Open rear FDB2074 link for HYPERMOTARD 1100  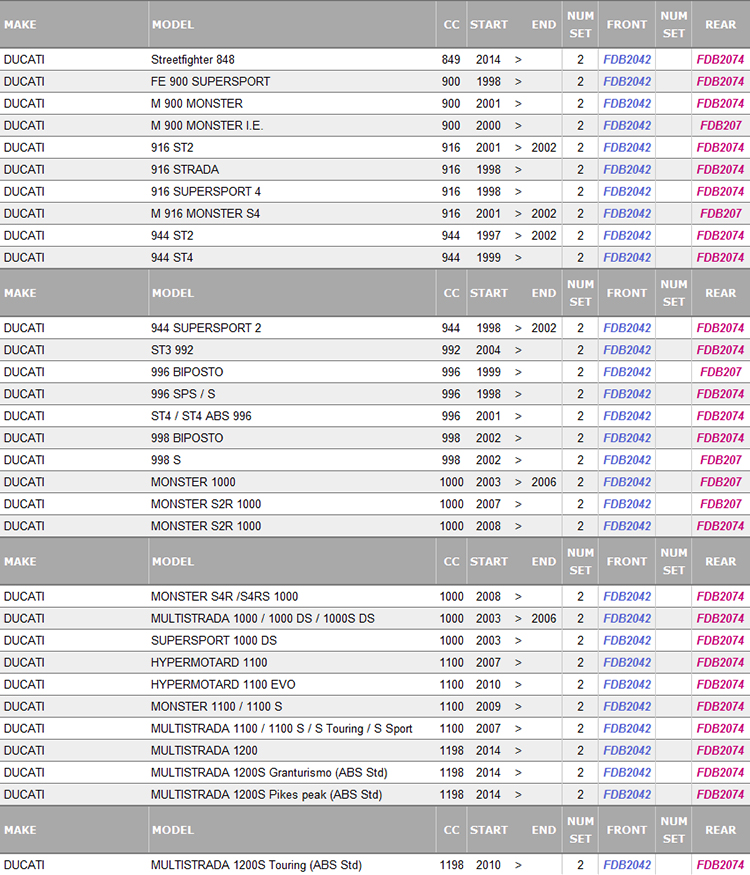tap(720, 663)
